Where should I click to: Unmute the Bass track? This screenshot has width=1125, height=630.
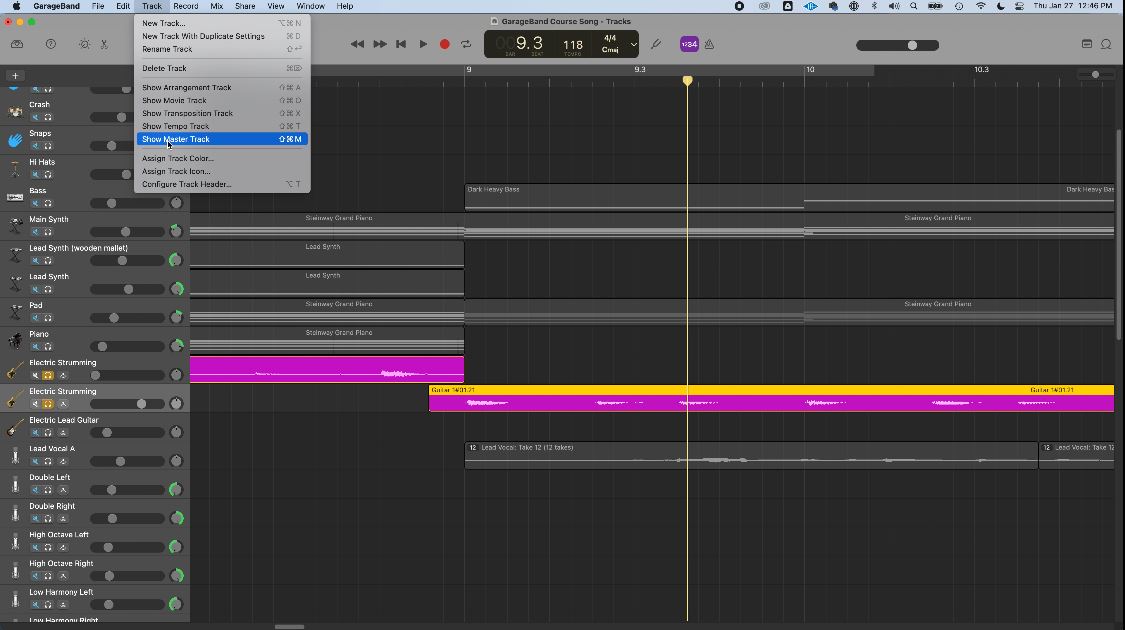click(36, 203)
